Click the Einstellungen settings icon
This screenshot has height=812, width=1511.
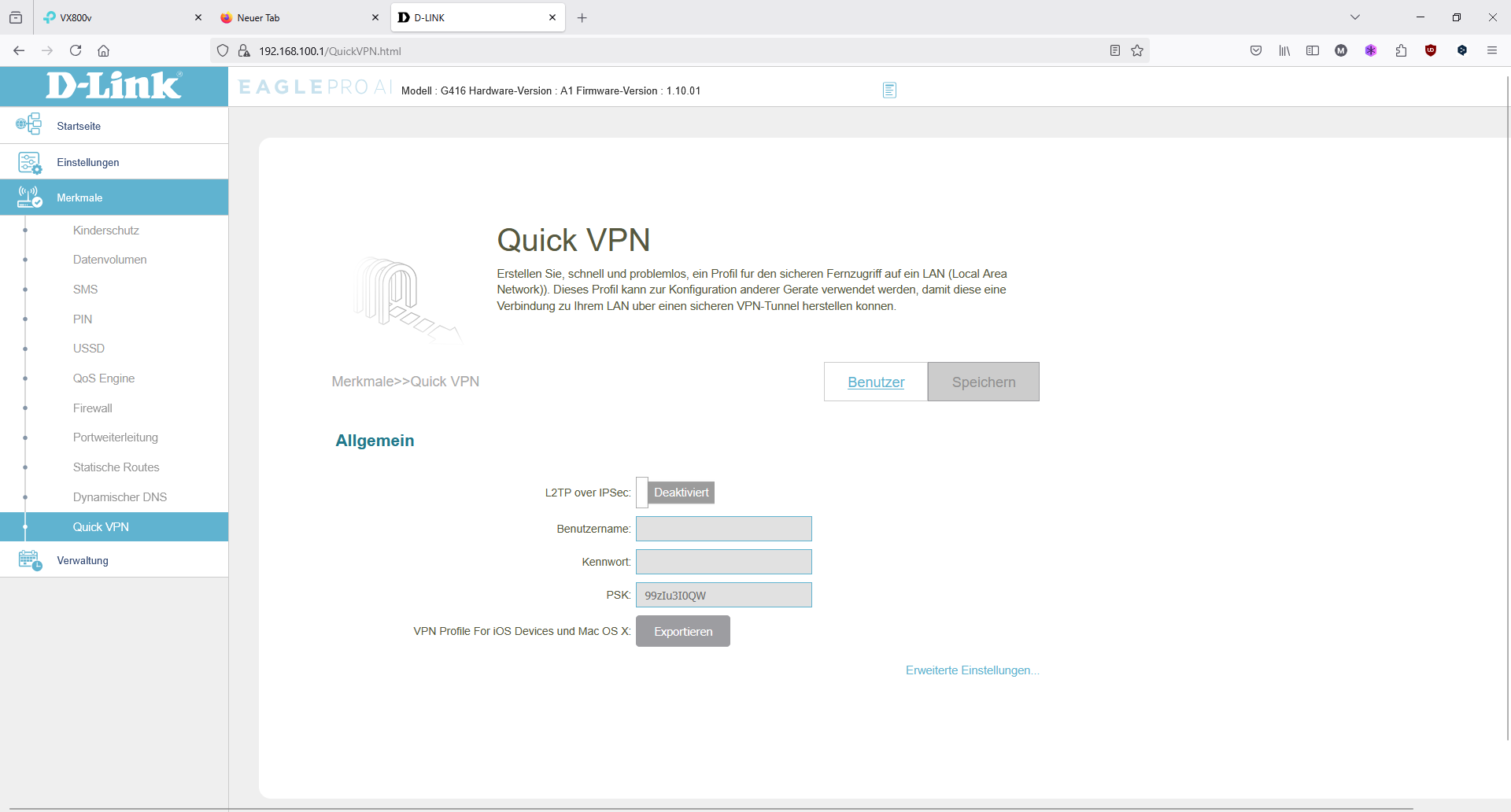point(30,163)
